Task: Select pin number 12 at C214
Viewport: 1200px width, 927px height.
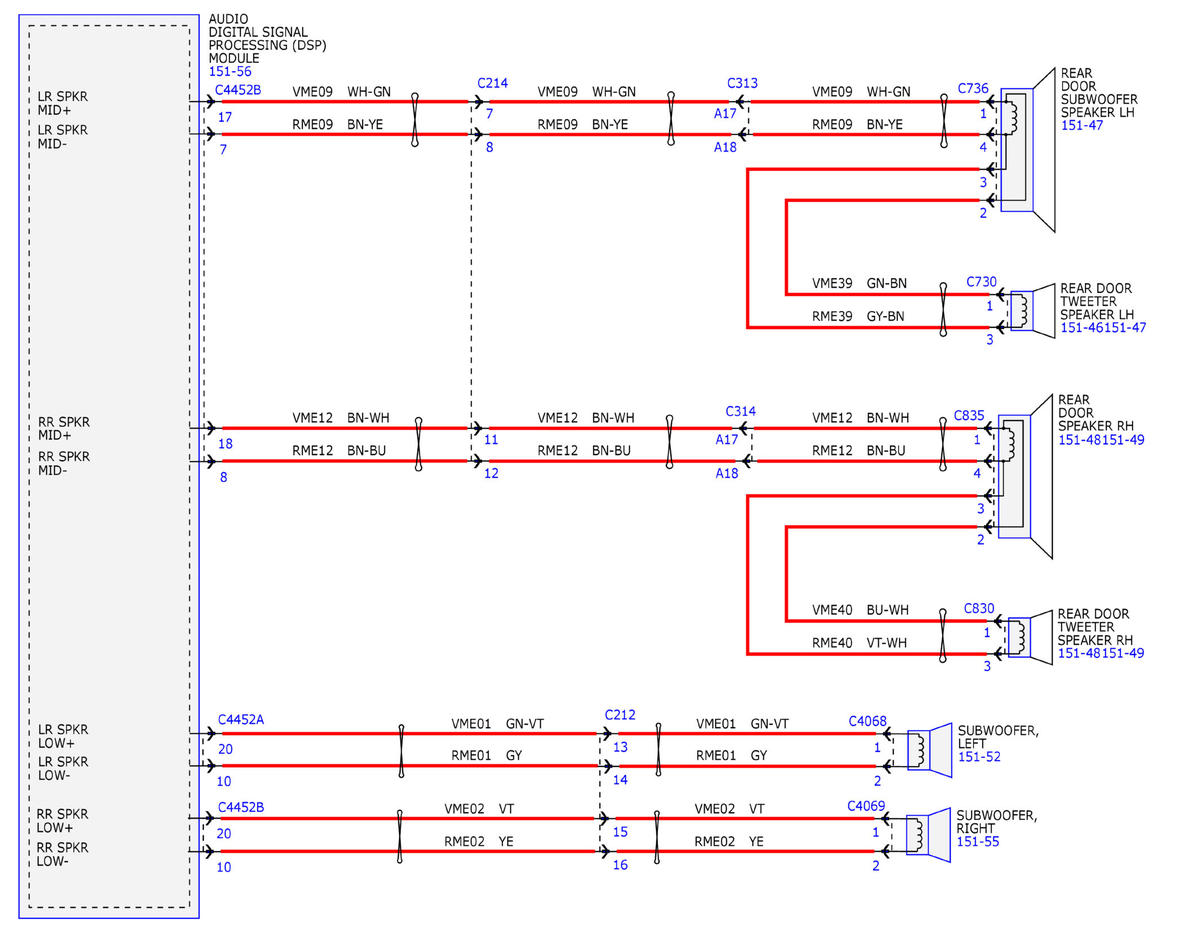Action: pyautogui.click(x=492, y=473)
